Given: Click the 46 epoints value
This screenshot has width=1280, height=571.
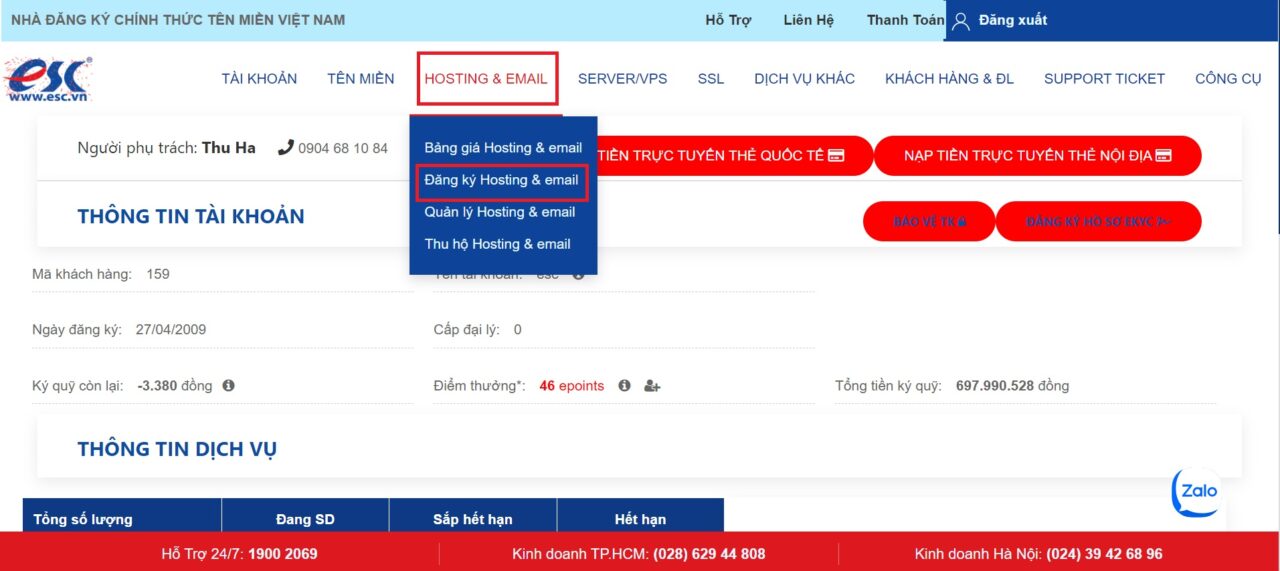Looking at the screenshot, I should click(572, 386).
